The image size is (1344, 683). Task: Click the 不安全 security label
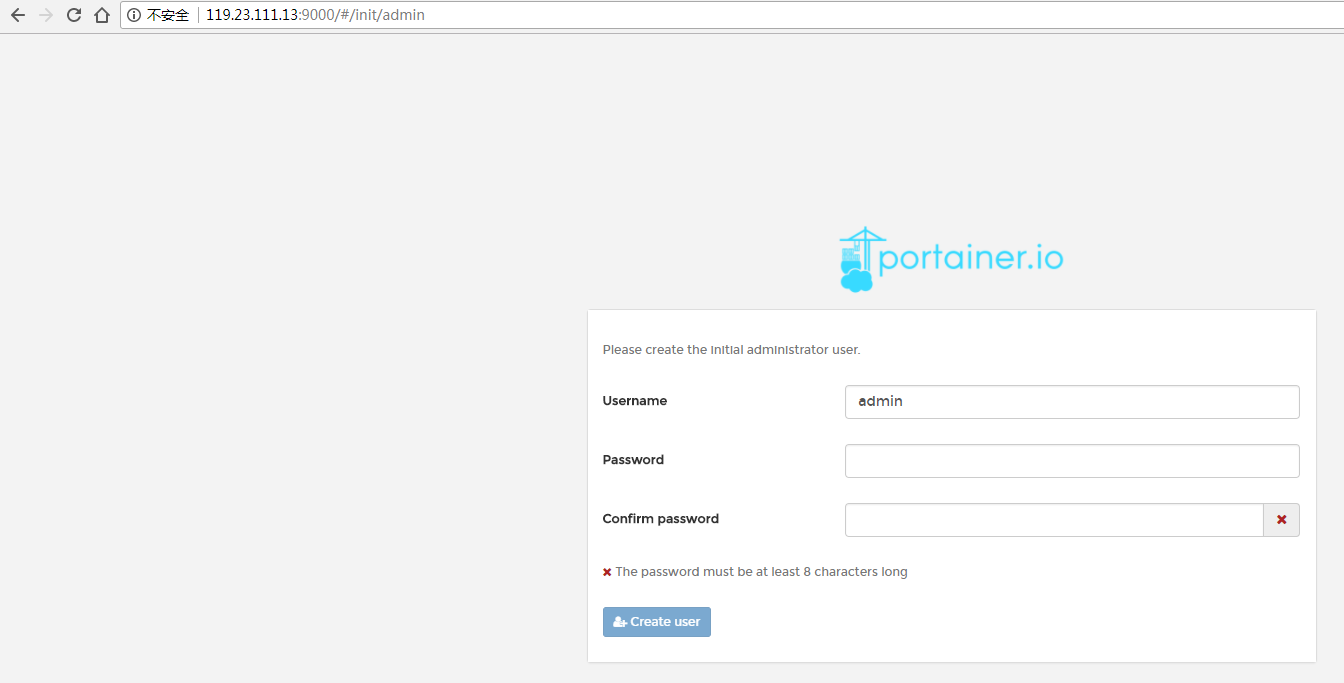(168, 15)
